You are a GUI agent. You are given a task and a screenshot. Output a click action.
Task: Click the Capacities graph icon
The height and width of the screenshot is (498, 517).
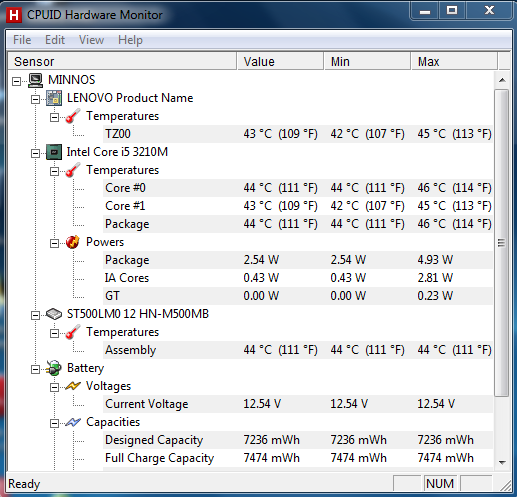click(x=73, y=422)
